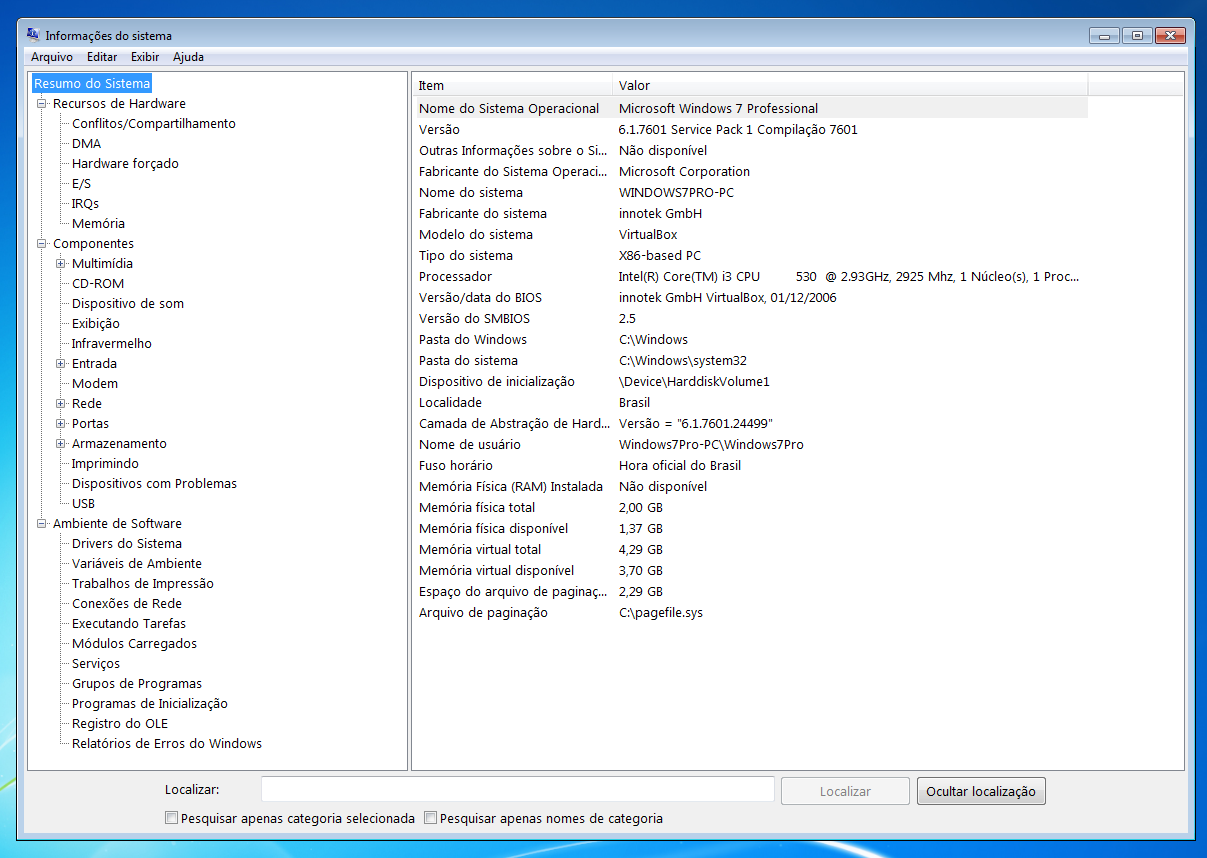Click the WINDOWS7PRO-PC system name value
Image resolution: width=1207 pixels, height=858 pixels.
pyautogui.click(x=676, y=192)
